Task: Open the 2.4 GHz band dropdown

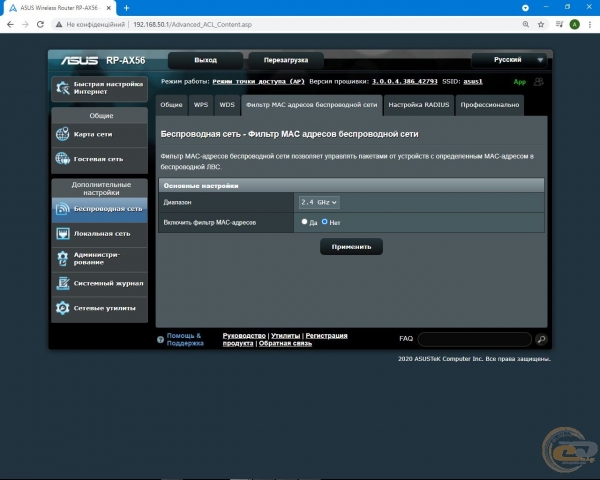Action: coord(319,202)
